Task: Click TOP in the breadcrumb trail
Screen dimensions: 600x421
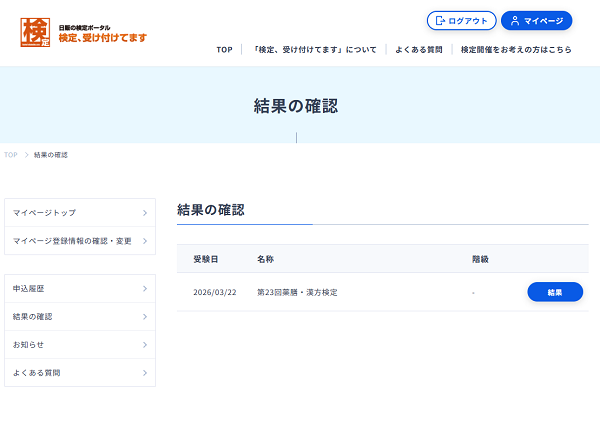Action: [x=11, y=155]
